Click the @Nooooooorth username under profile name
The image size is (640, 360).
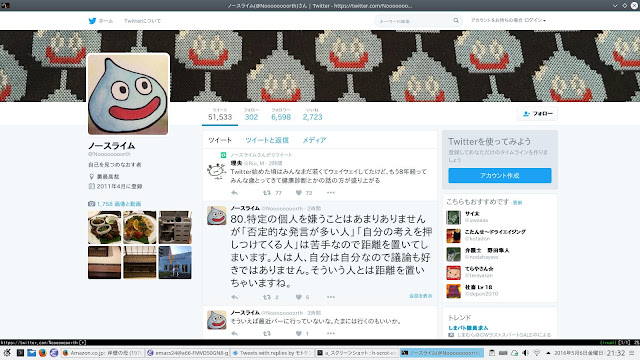109,154
